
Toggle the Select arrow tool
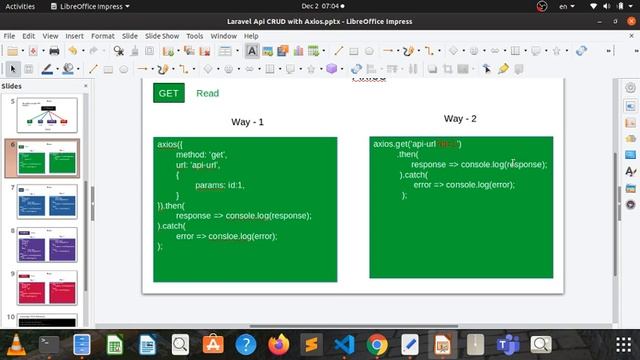point(13,69)
